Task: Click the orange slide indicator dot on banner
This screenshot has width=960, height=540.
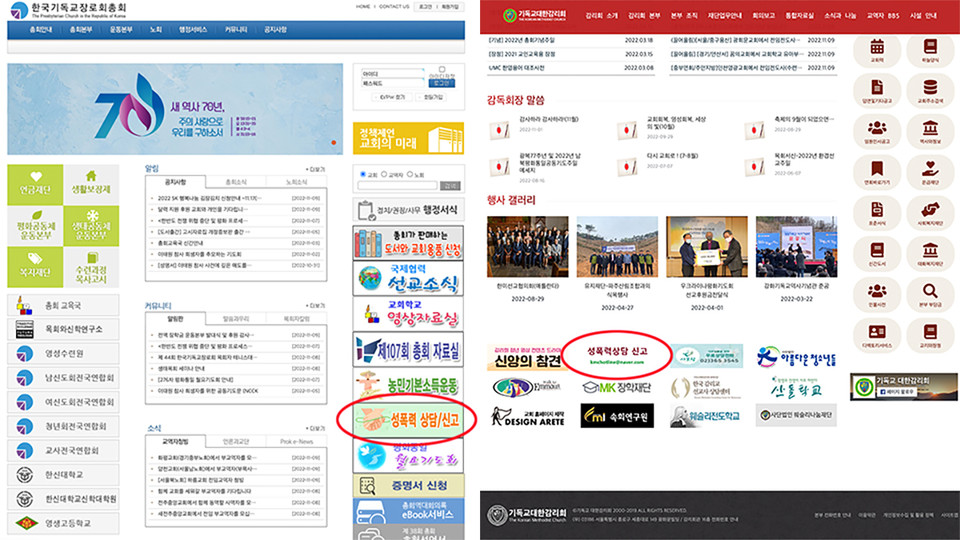Action: click(x=334, y=143)
